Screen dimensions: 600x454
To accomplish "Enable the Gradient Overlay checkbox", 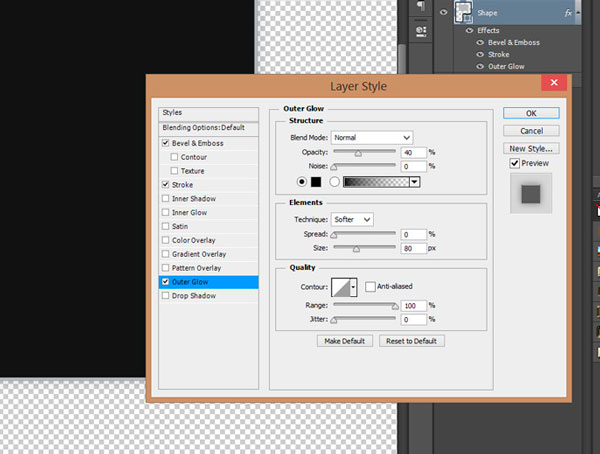I will (x=165, y=254).
